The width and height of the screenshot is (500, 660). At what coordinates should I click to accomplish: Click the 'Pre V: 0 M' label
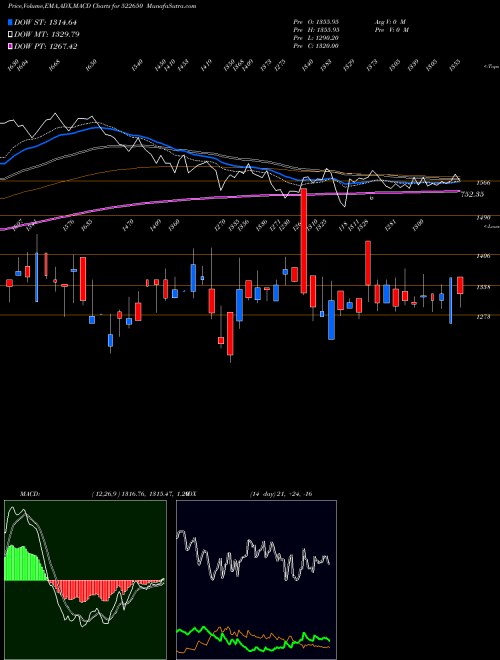[x=391, y=30]
